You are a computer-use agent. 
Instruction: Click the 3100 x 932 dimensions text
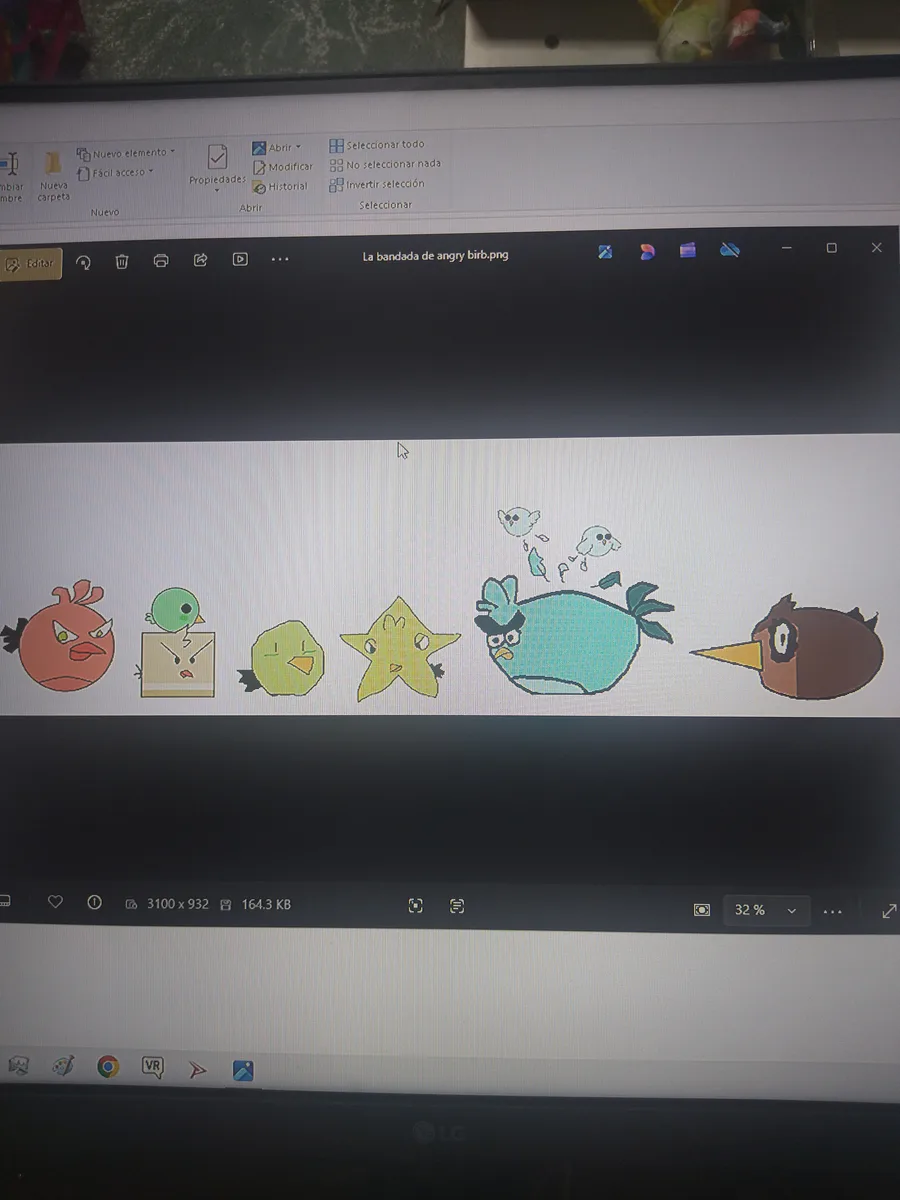point(177,904)
